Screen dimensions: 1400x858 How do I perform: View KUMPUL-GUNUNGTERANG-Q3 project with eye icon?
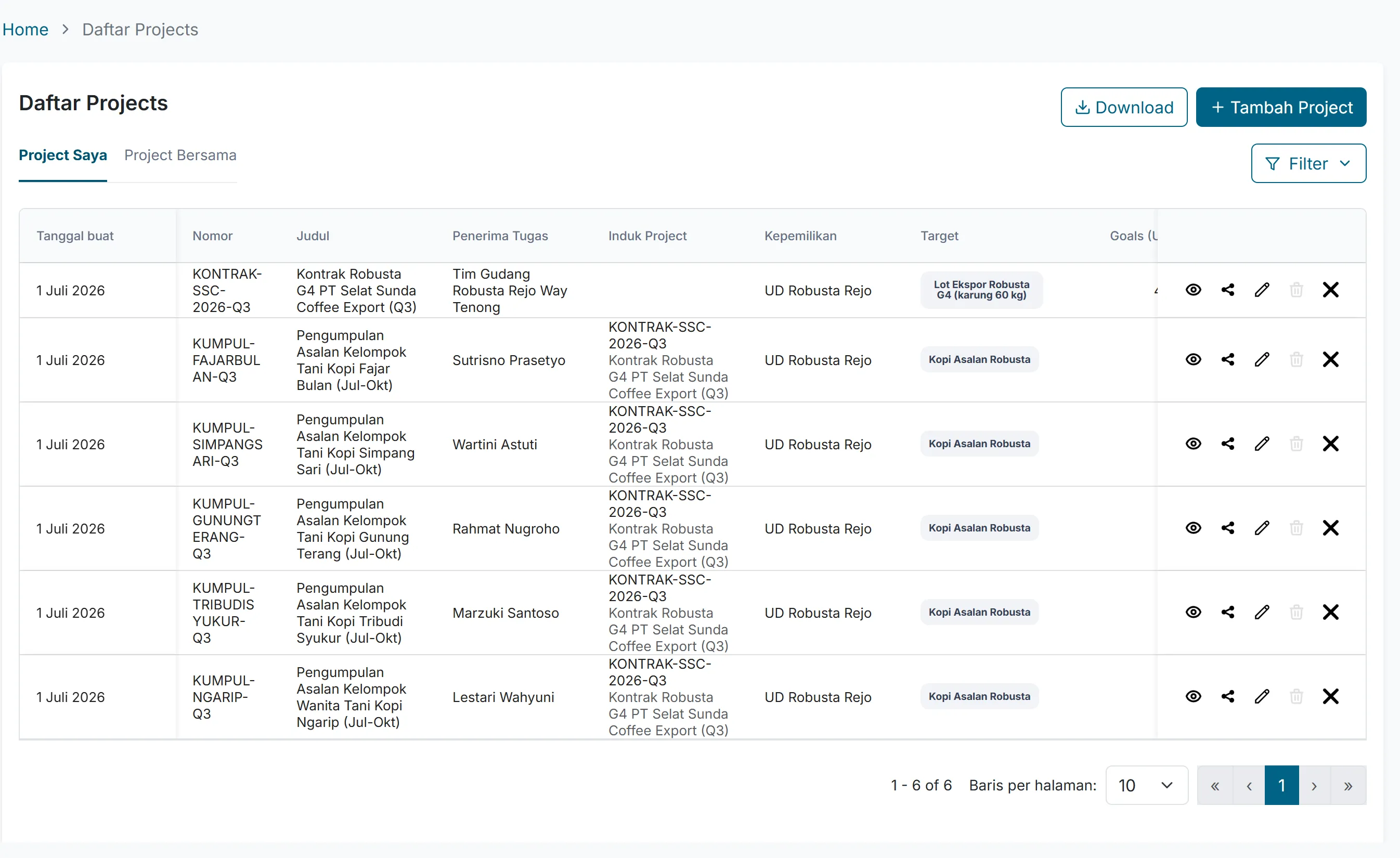(x=1193, y=528)
